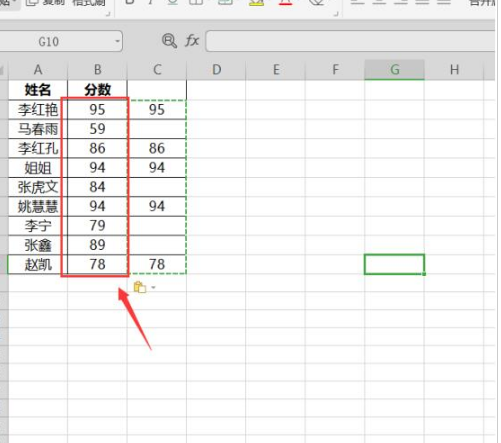Select 95 in column B beside 李红艳
Image resolution: width=501 pixels, height=443 pixels.
coord(97,110)
